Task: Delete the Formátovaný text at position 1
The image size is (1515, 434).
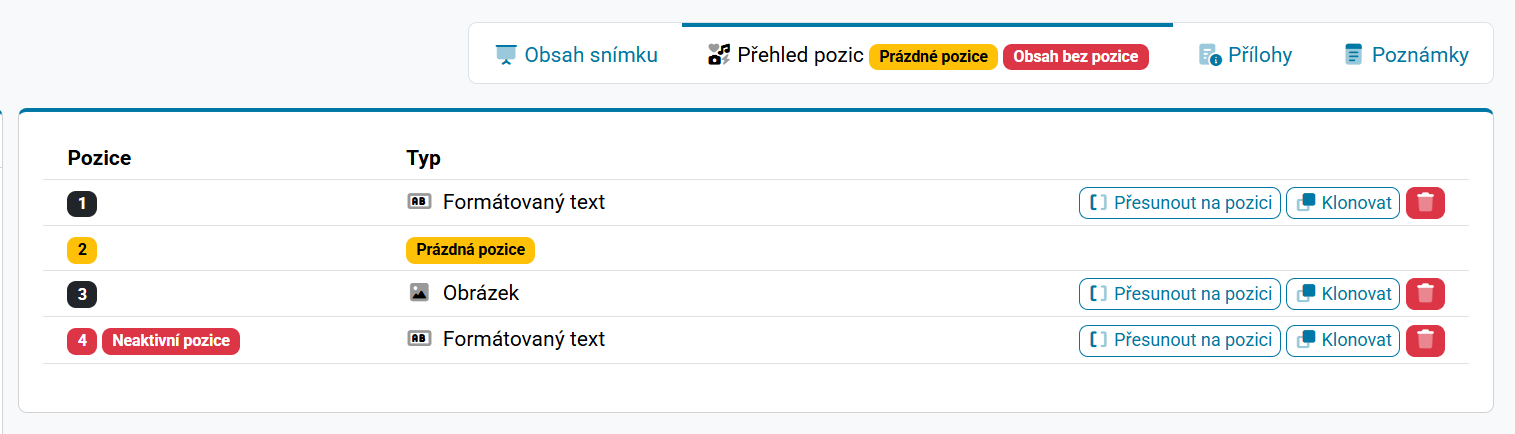Action: coord(1425,203)
